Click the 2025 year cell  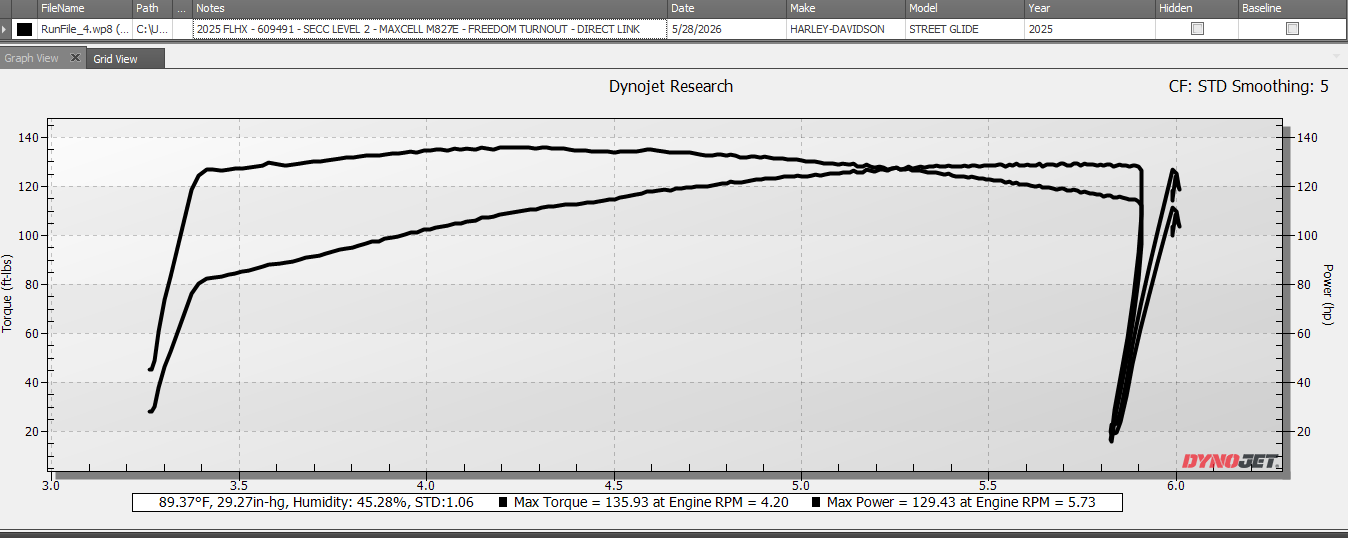(1088, 29)
